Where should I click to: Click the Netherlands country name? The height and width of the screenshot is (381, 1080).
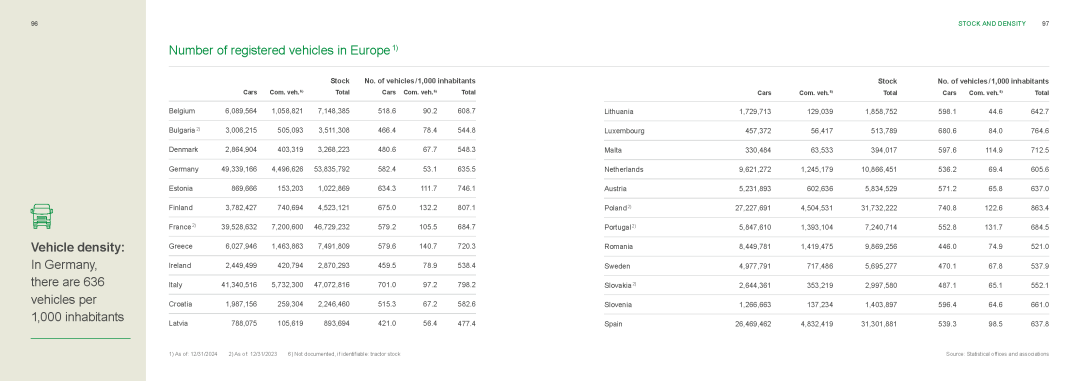point(623,169)
